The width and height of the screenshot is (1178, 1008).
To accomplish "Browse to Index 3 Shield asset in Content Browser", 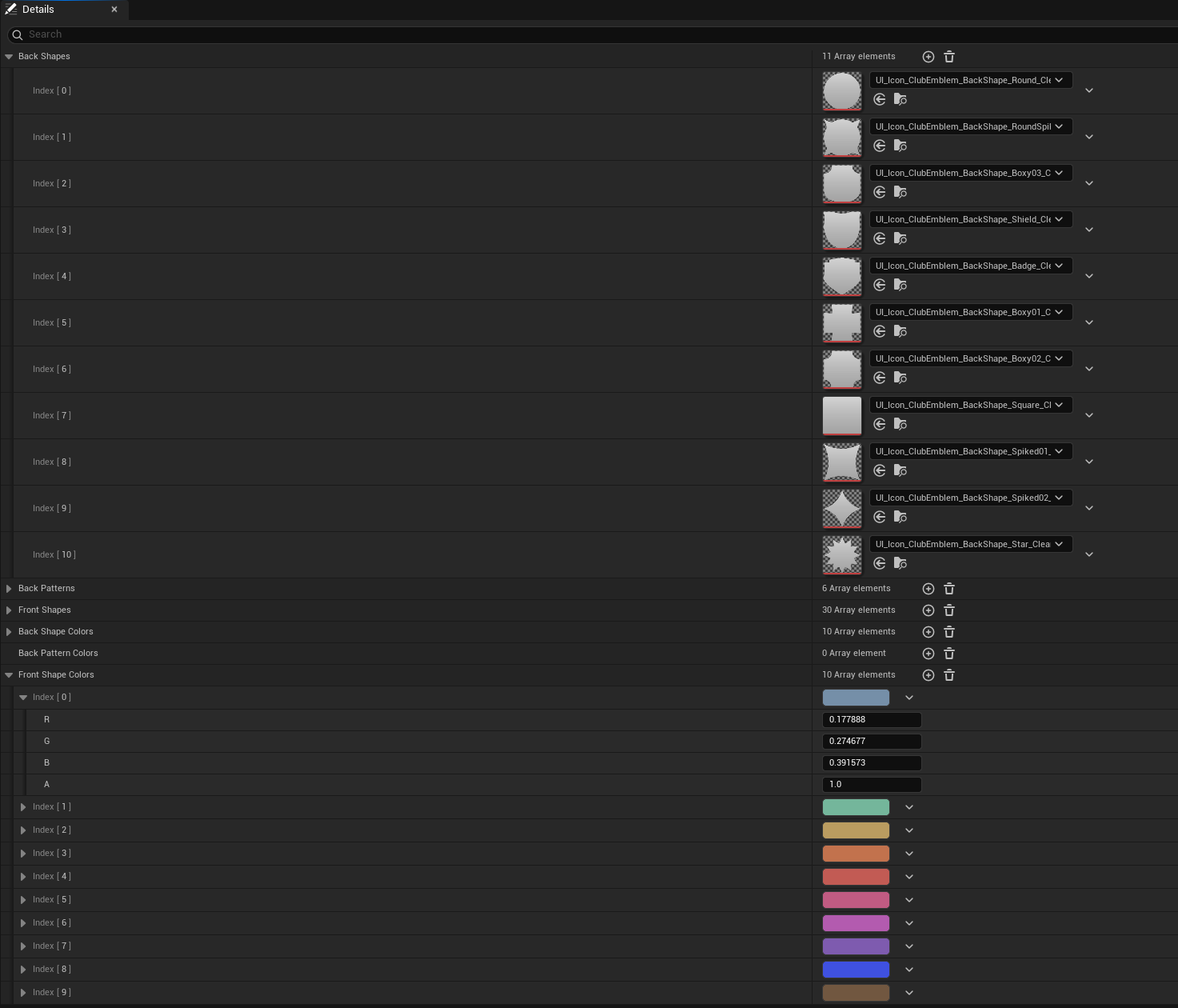I will 900,238.
